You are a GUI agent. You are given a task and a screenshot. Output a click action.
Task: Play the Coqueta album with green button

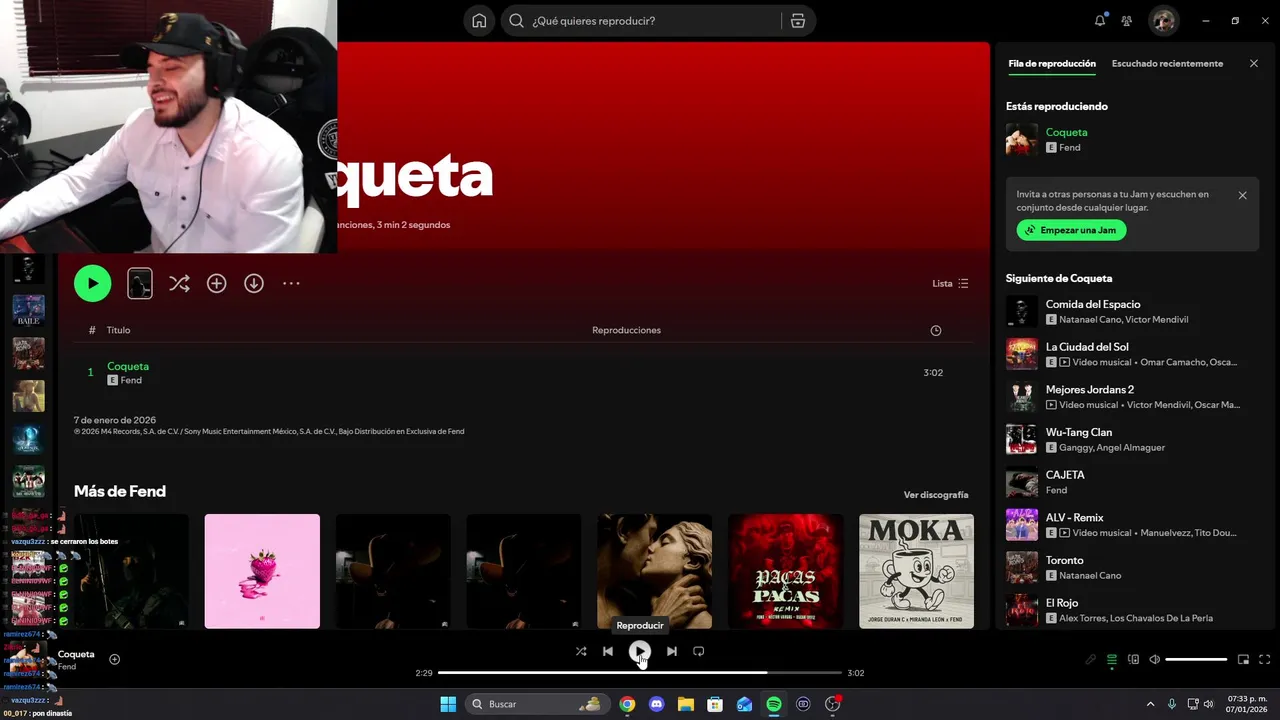(92, 283)
